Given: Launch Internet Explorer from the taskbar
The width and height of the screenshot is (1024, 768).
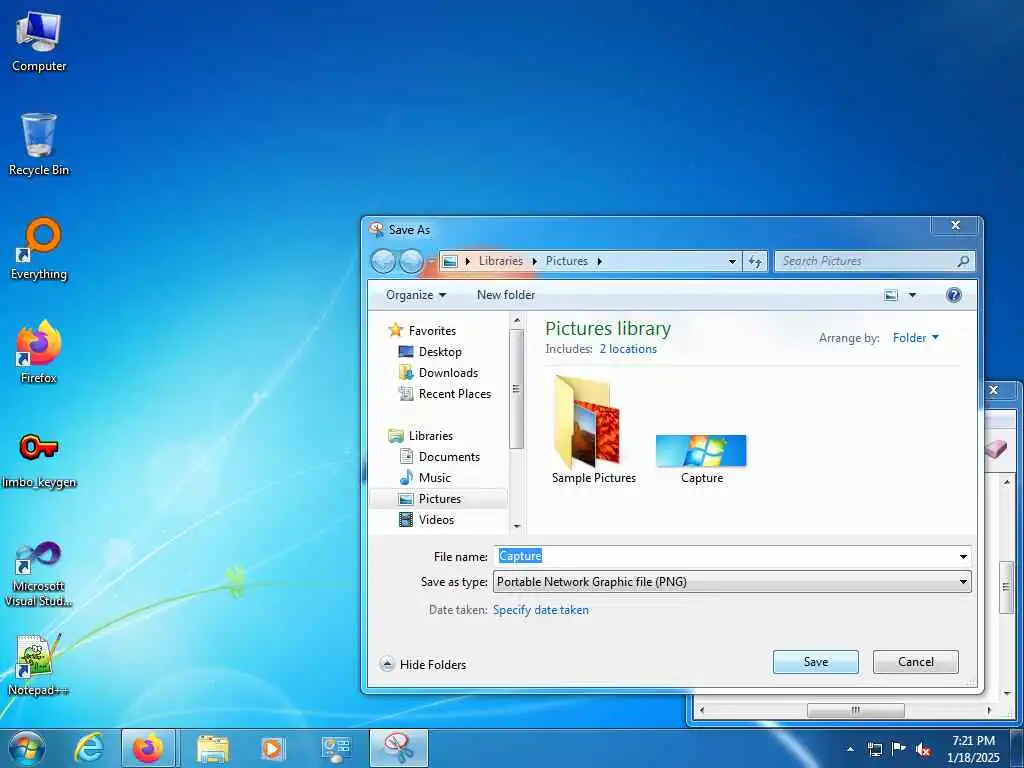Looking at the screenshot, I should [x=89, y=748].
